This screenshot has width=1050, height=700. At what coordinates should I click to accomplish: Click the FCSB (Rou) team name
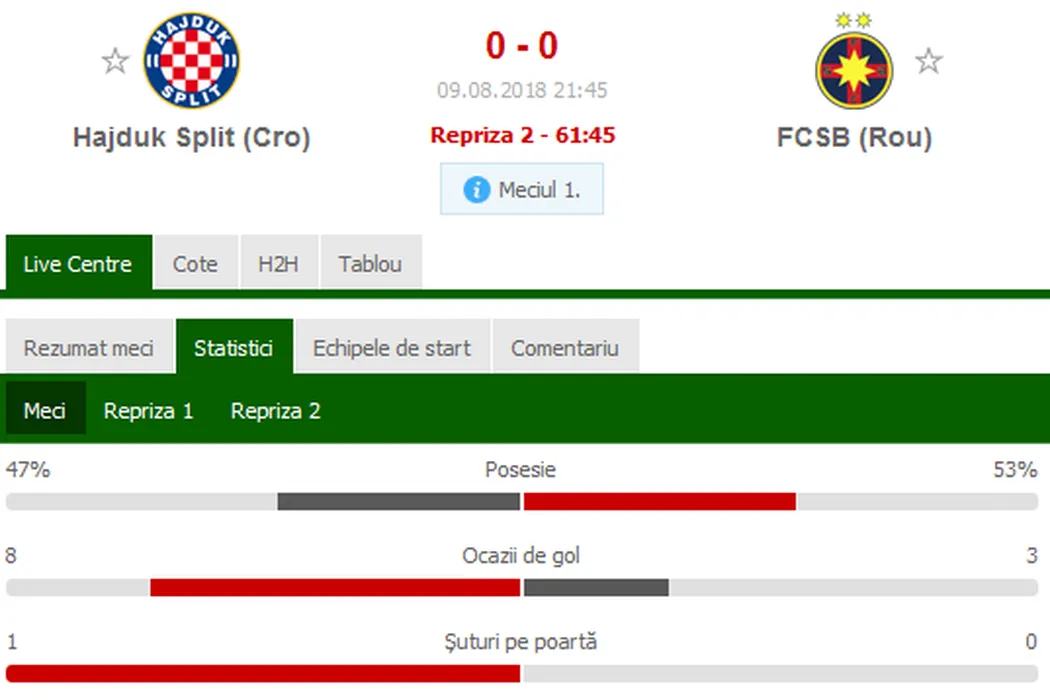(x=854, y=137)
